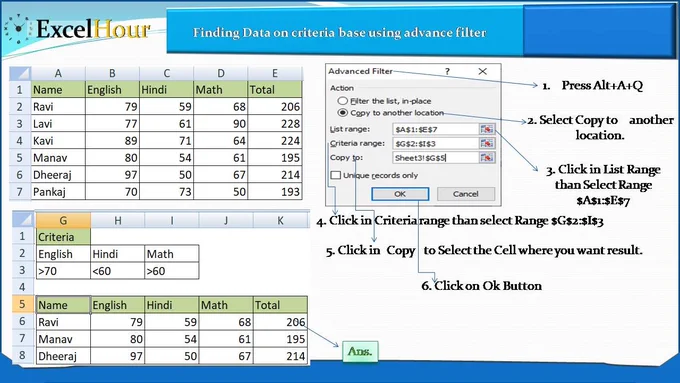
Task: Select column I header
Action: point(172,220)
